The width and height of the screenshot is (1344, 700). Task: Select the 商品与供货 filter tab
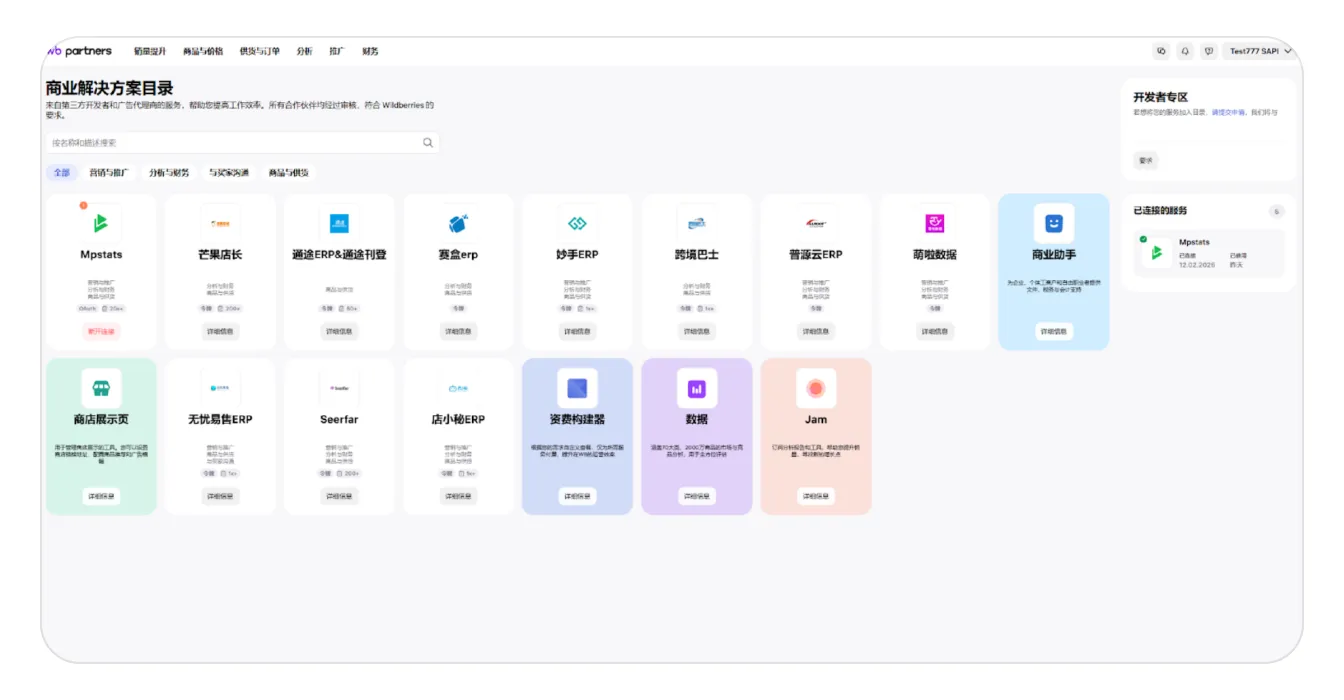(x=288, y=173)
